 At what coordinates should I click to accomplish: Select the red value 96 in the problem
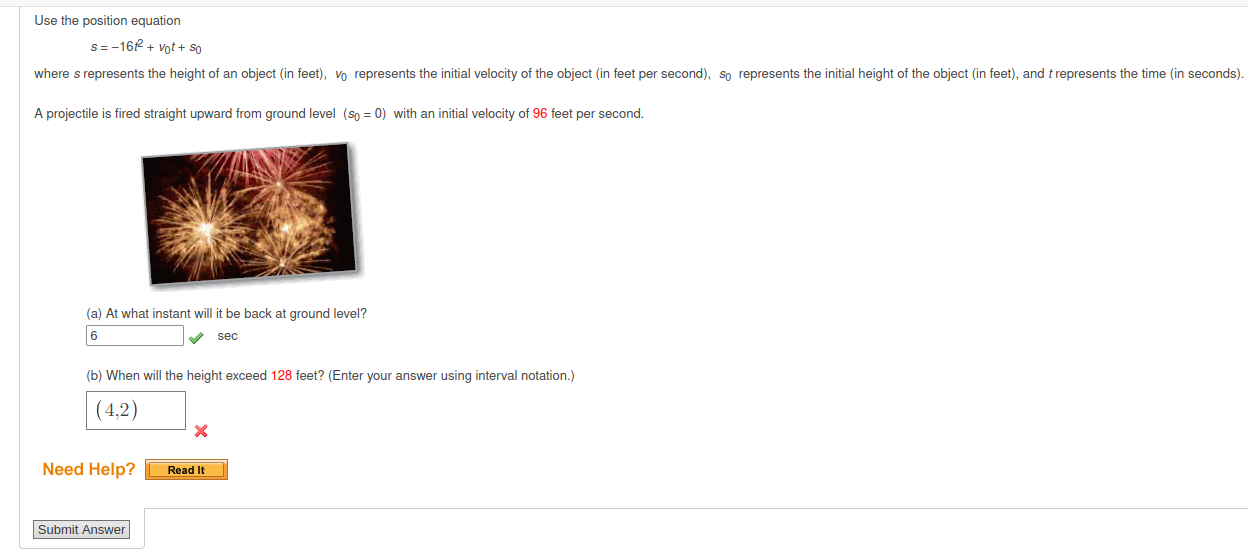click(x=540, y=114)
